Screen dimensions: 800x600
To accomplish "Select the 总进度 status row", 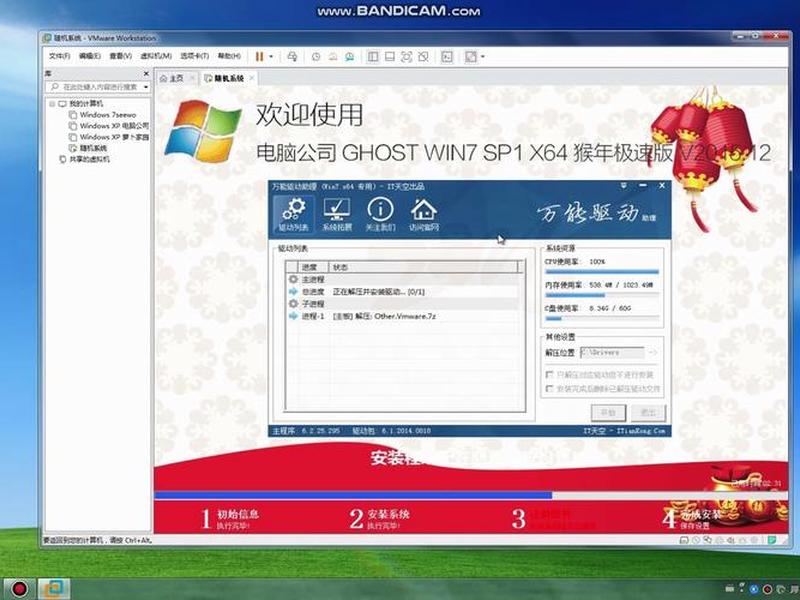I will (405, 292).
